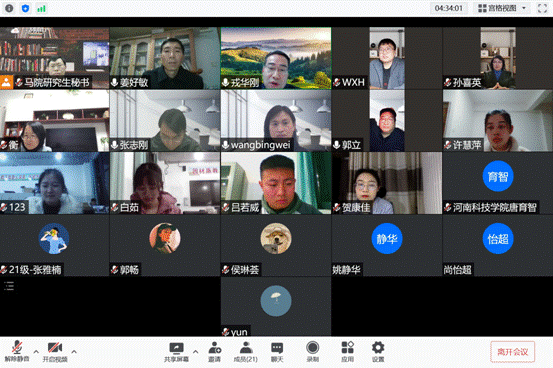Click mic icon beside wangbingwei
The image size is (553, 368).
[226, 145]
